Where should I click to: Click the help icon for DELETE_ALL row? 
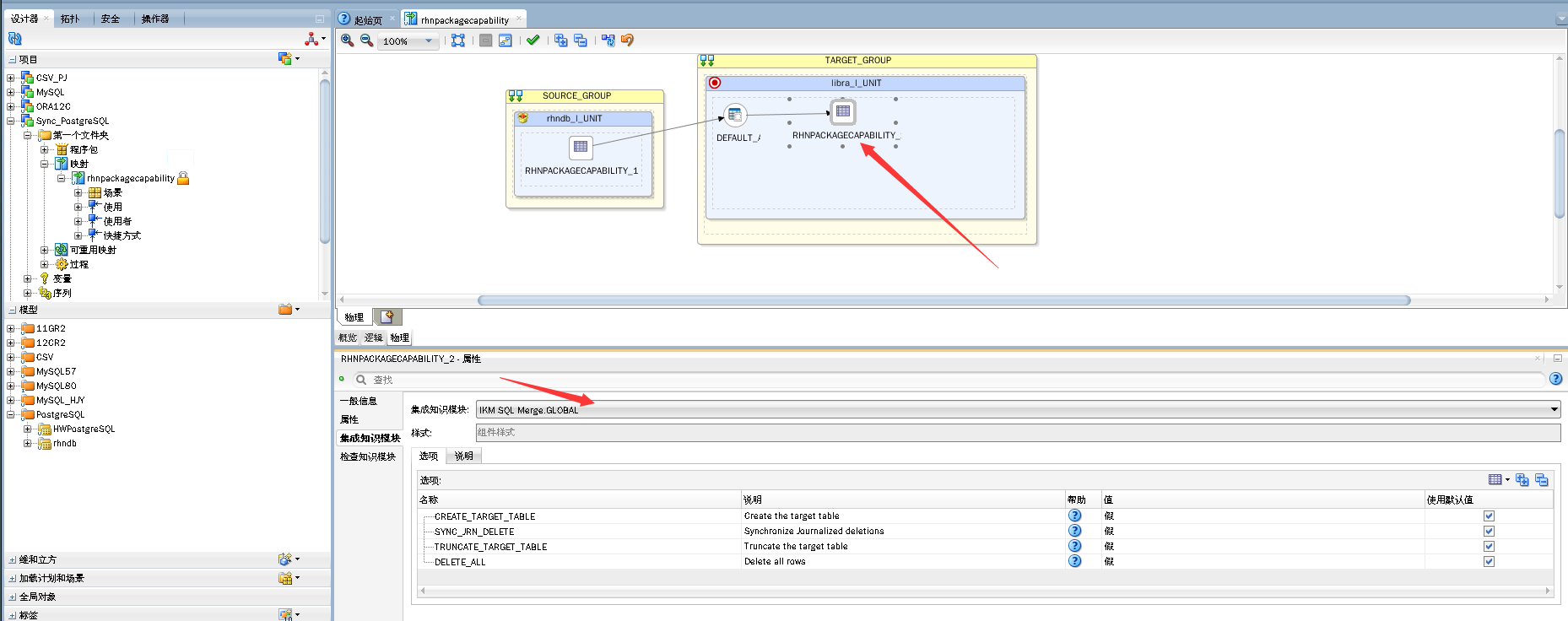(x=1074, y=561)
